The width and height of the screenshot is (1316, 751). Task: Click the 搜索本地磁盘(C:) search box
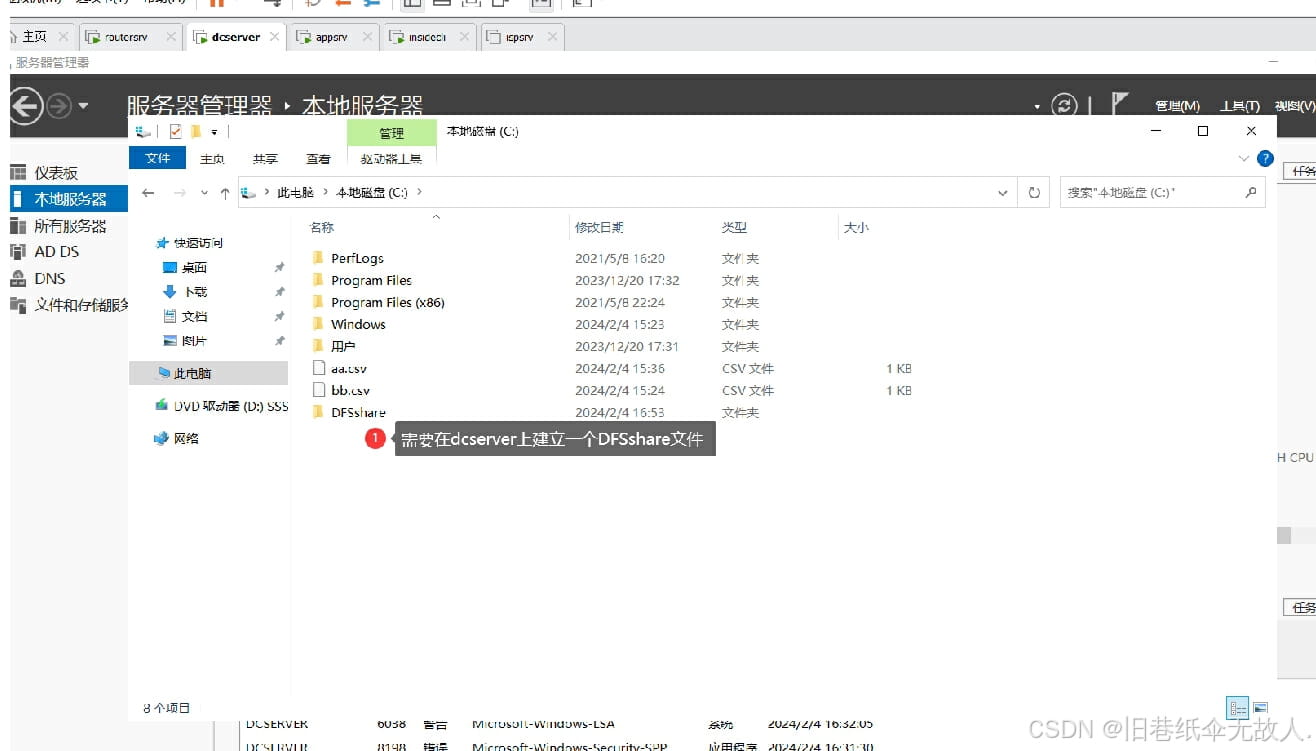pos(1150,192)
